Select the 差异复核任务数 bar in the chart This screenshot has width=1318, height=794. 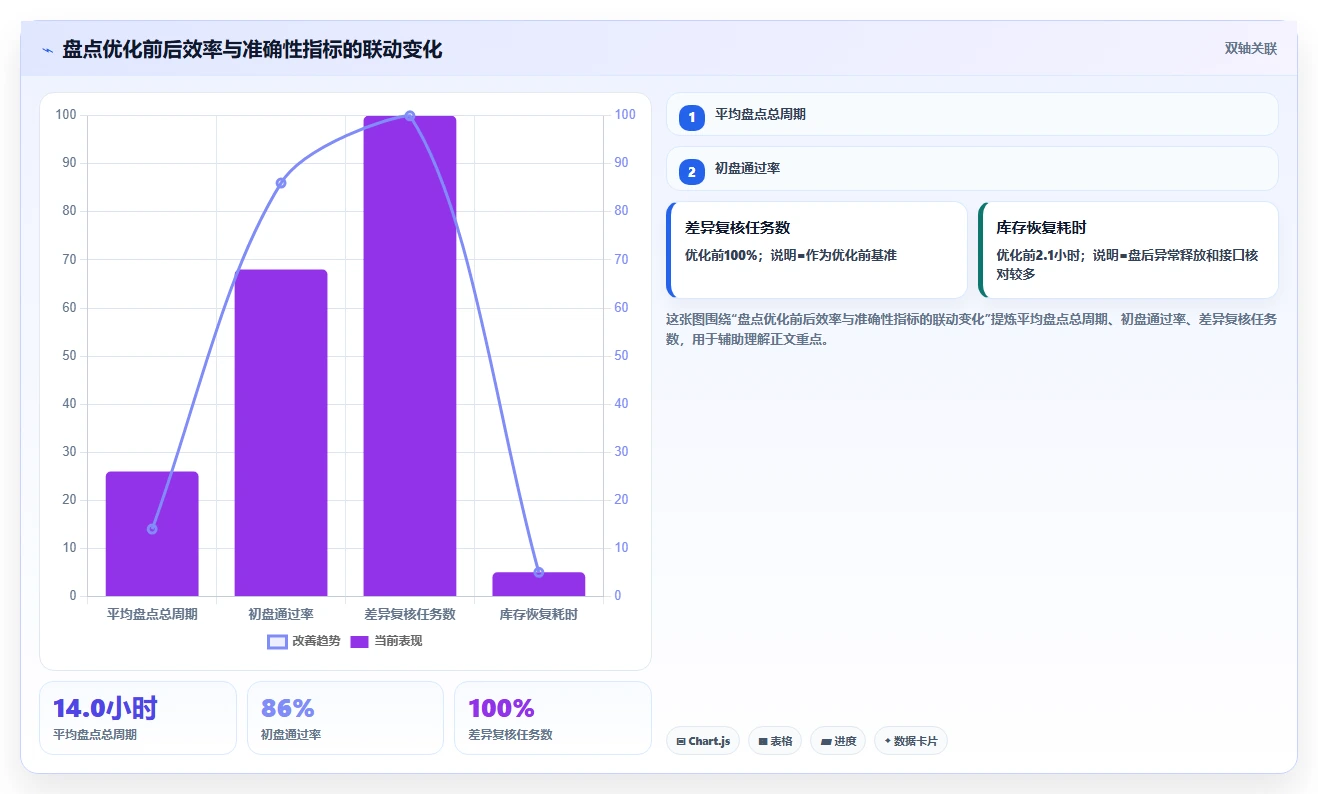(x=410, y=356)
